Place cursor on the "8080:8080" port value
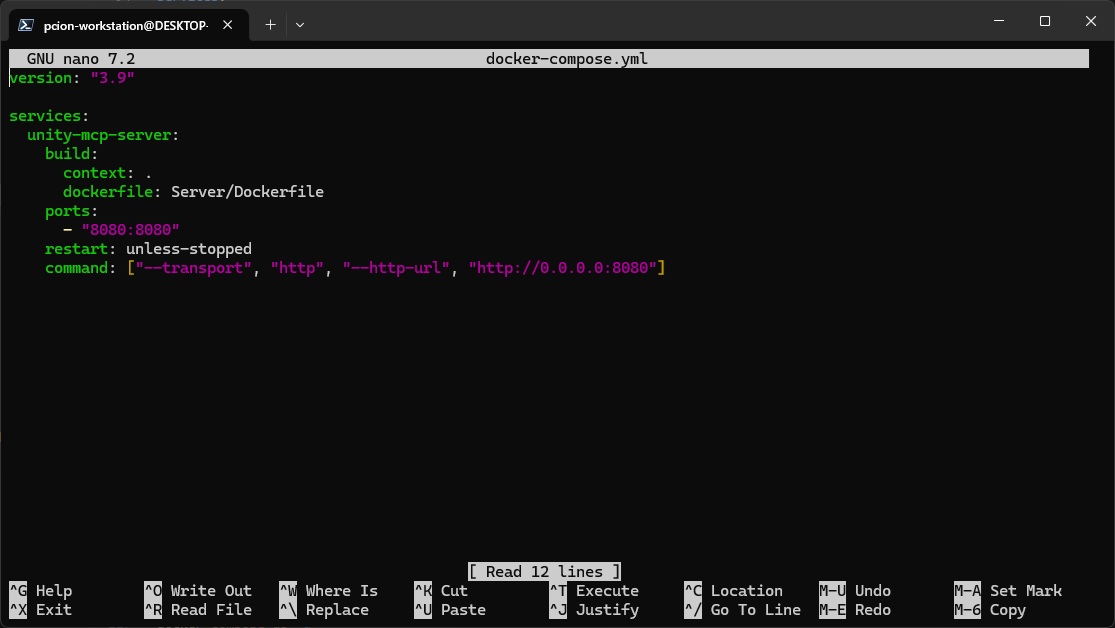Image resolution: width=1115 pixels, height=628 pixels. (130, 230)
